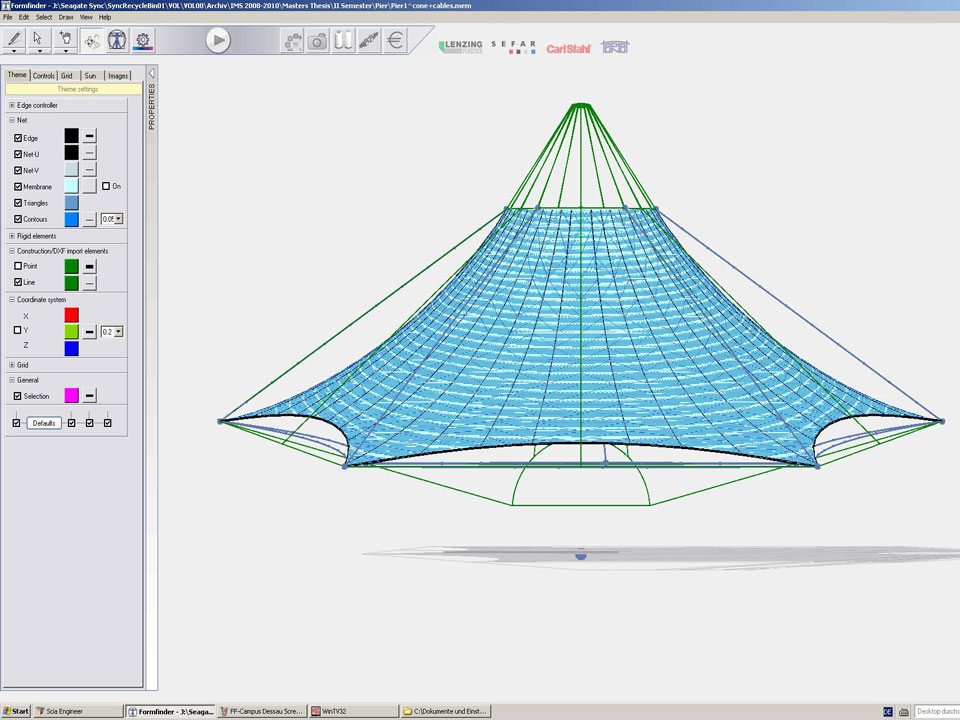The height and width of the screenshot is (720, 960).
Task: Enable the Point checkbox
Action: tap(18, 266)
